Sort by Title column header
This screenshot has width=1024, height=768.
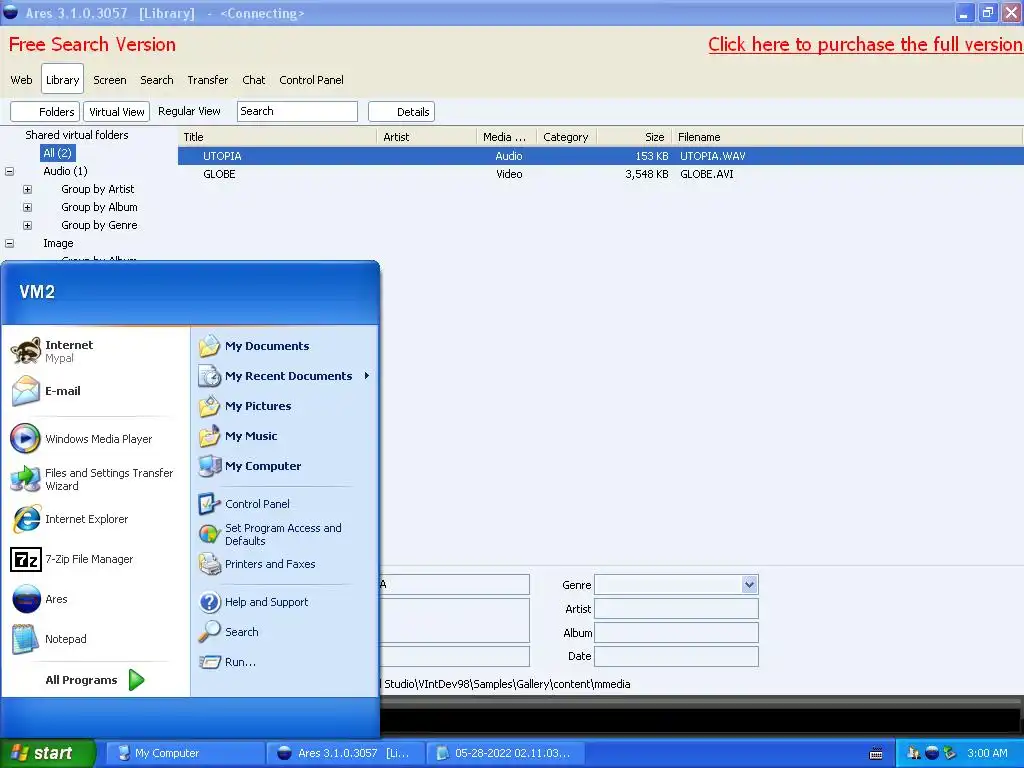coord(277,137)
